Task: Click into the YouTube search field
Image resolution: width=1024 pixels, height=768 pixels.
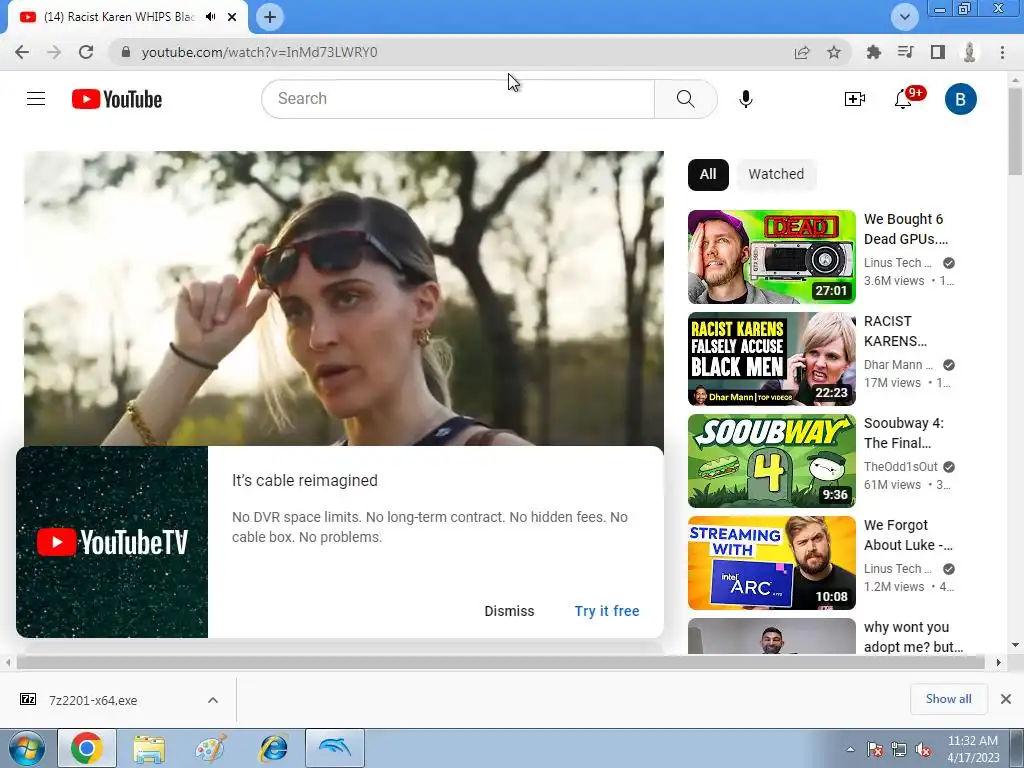Action: pos(458,99)
